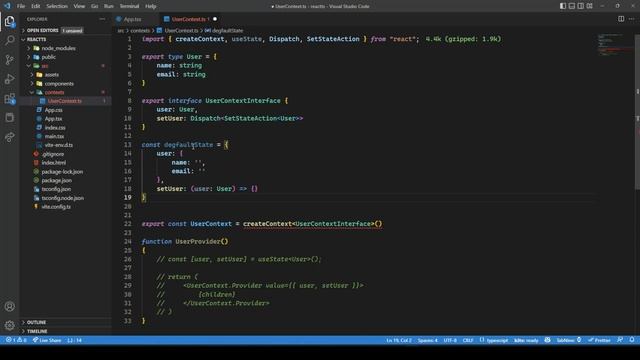This screenshot has height=360, width=640.
Task: Click the degfaultState breadcrumb symbol
Action: click(x=224, y=31)
